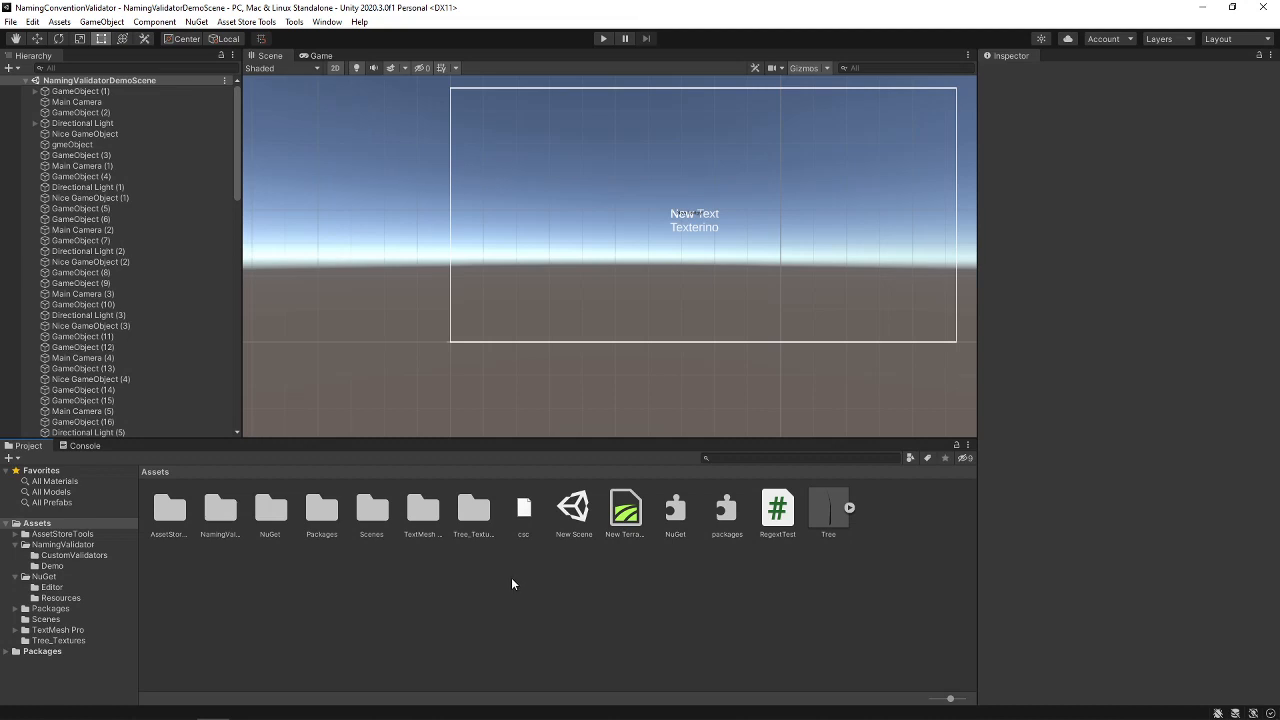Step one frame forward
Image resolution: width=1280 pixels, height=720 pixels.
[x=646, y=39]
